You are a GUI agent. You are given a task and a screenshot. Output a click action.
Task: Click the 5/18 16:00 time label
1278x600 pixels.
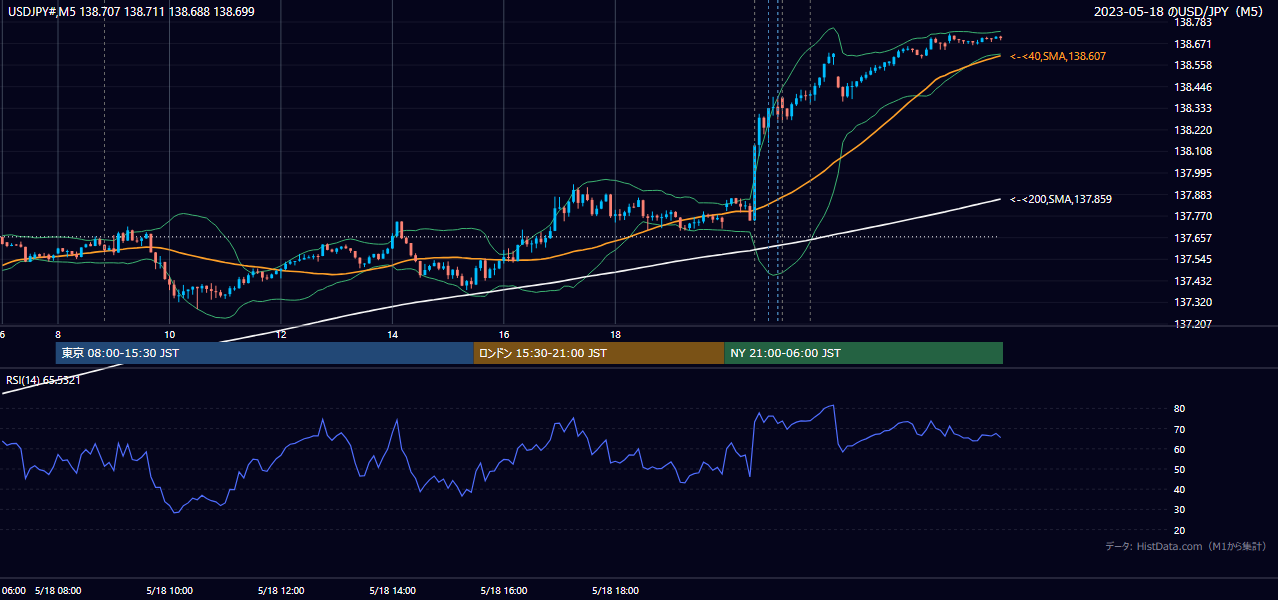click(505, 590)
